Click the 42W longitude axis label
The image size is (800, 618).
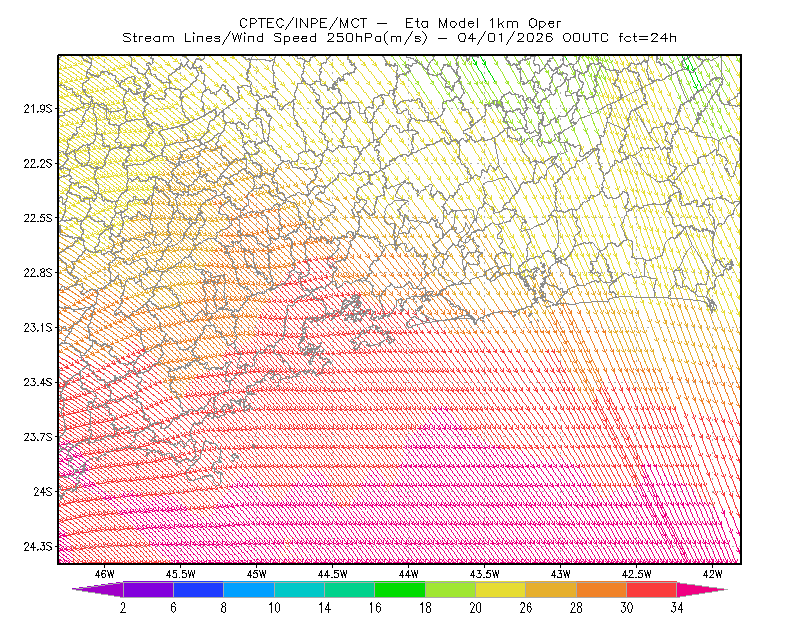[712, 574]
